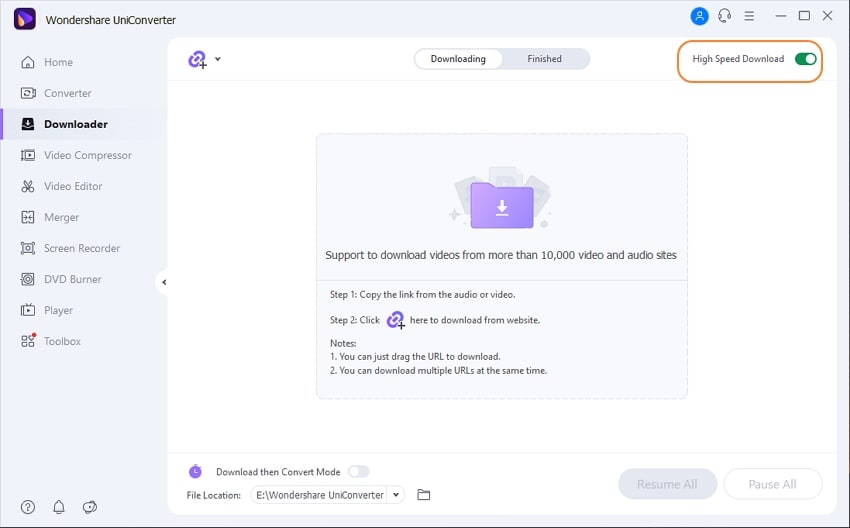Click the Video Editor scissors icon
This screenshot has width=850, height=528.
point(28,186)
